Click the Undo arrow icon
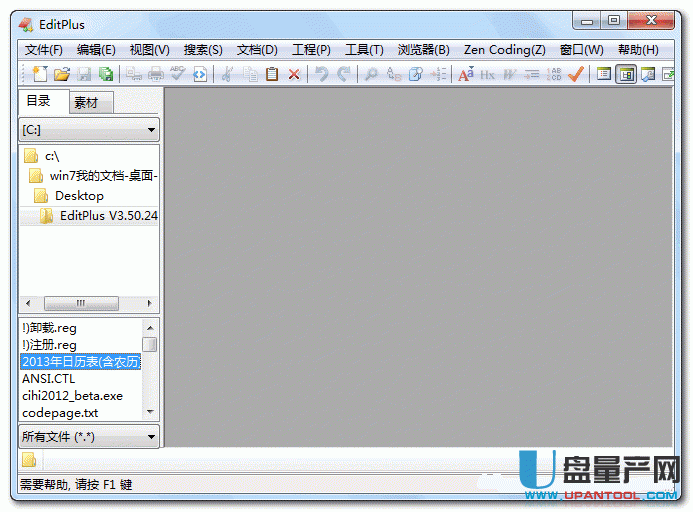 point(322,74)
